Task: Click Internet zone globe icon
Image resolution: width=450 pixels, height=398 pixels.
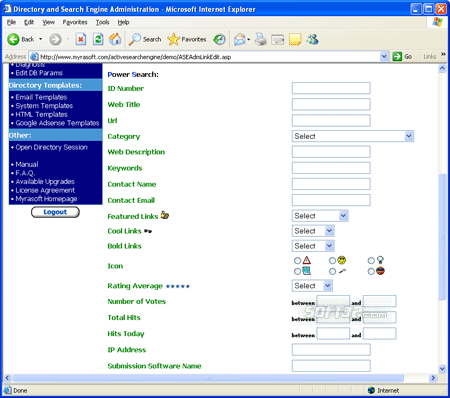Action: coord(371,390)
